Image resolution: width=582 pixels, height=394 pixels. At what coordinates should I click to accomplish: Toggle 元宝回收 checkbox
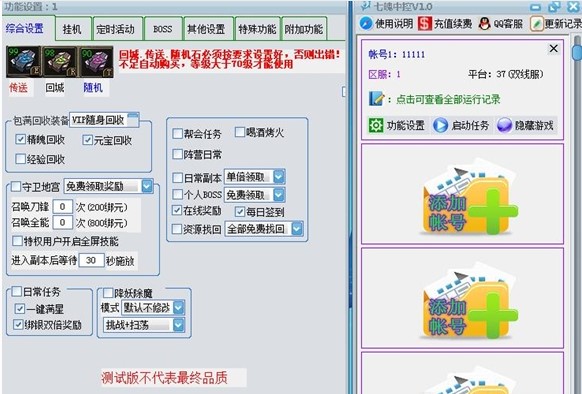click(x=87, y=140)
